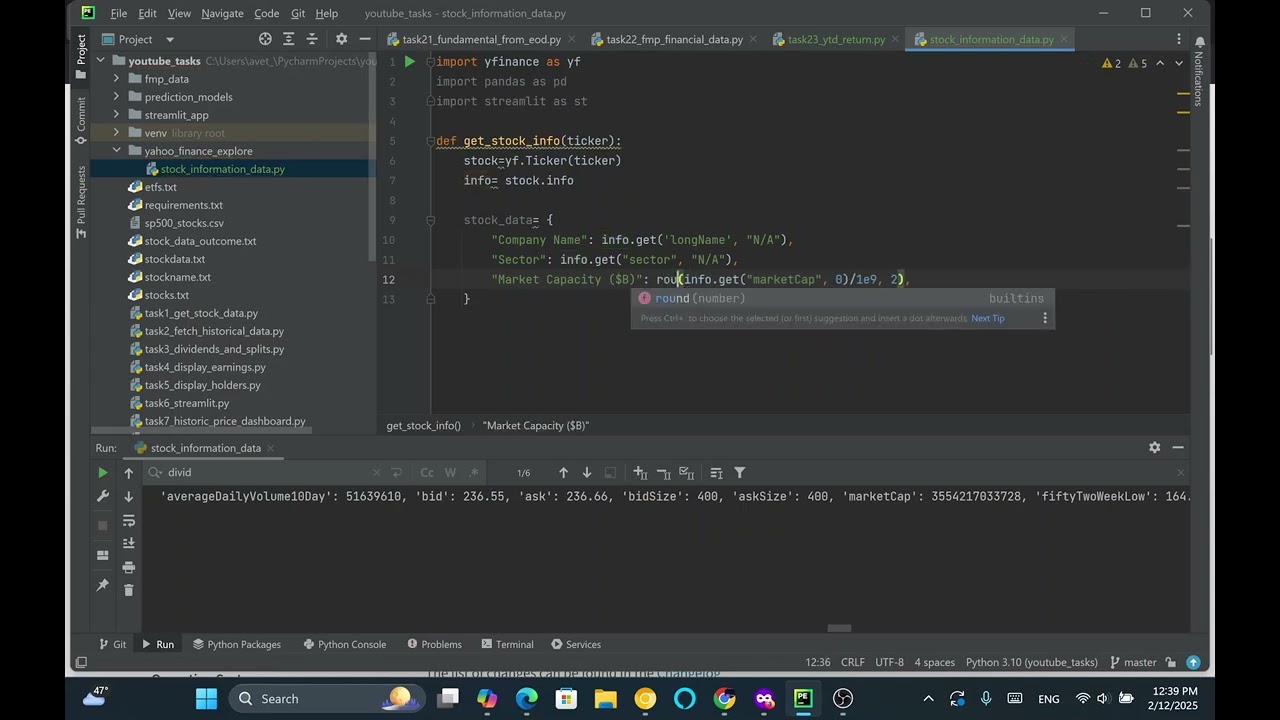Expand the streamlit_app folder
Viewport: 1280px width, 720px height.
pyautogui.click(x=117, y=115)
